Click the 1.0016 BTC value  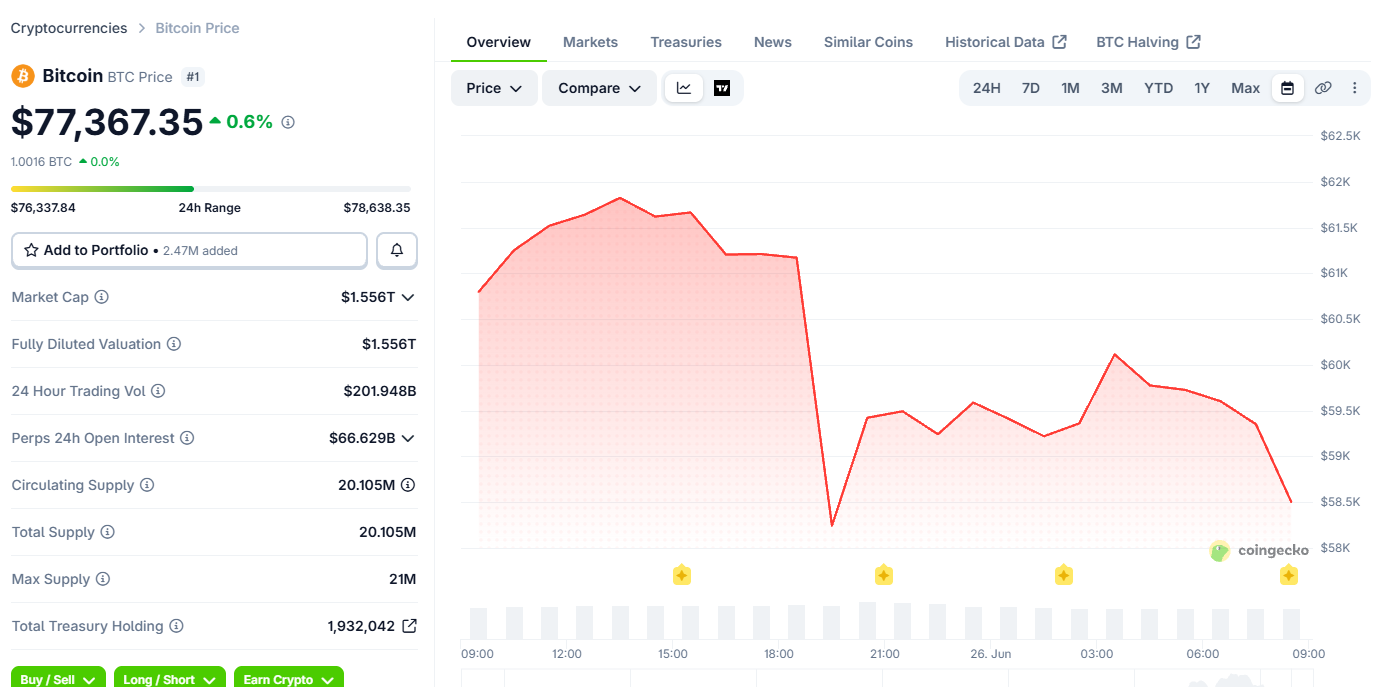[x=42, y=161]
